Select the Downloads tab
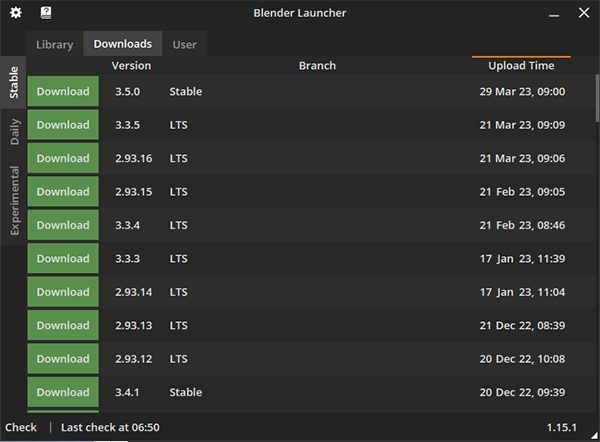This screenshot has width=600, height=442. click(123, 44)
